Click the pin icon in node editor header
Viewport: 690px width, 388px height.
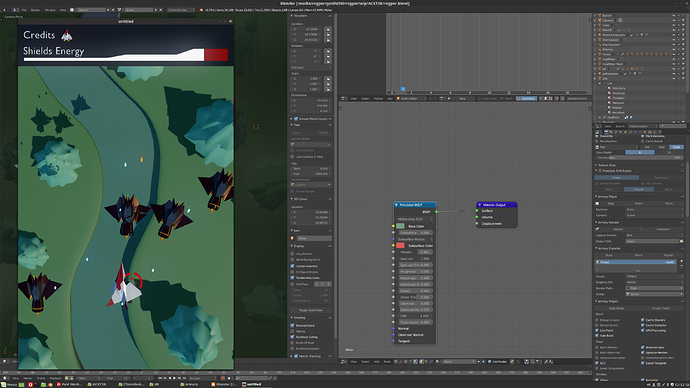[512, 362]
